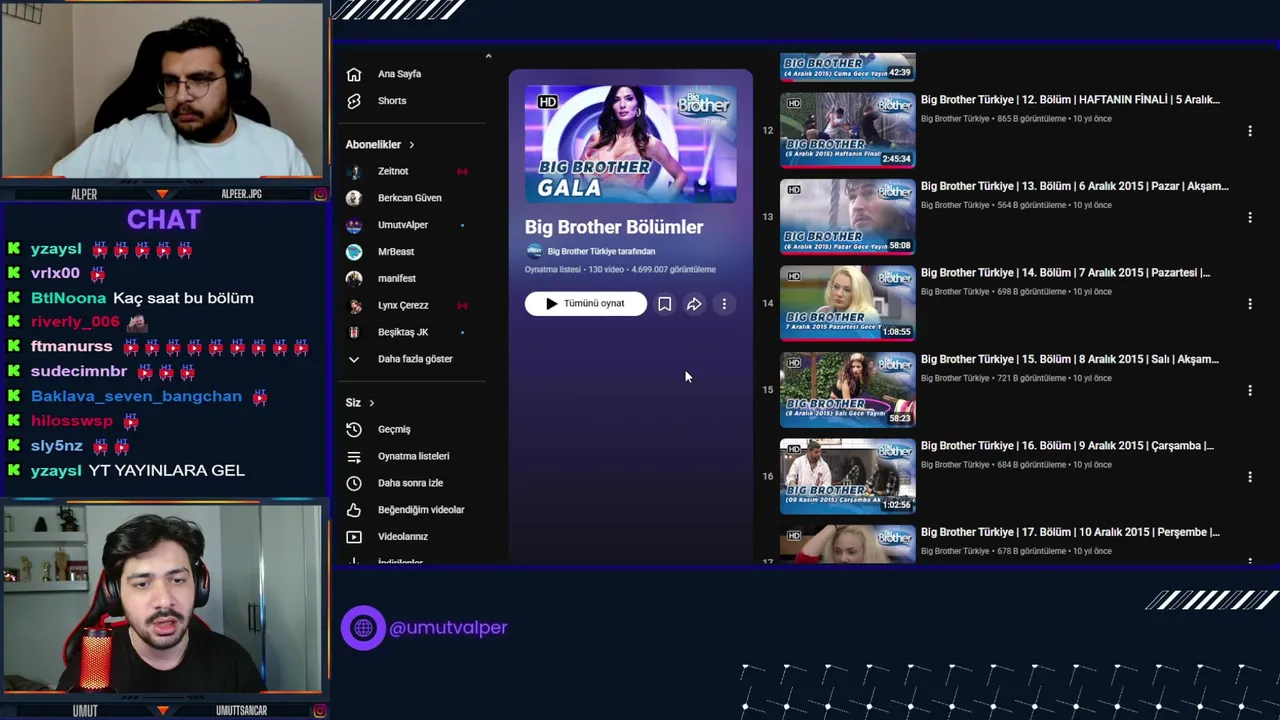
Task: Click chat message 'Kaç saat bu bölüm'
Action: (183, 298)
